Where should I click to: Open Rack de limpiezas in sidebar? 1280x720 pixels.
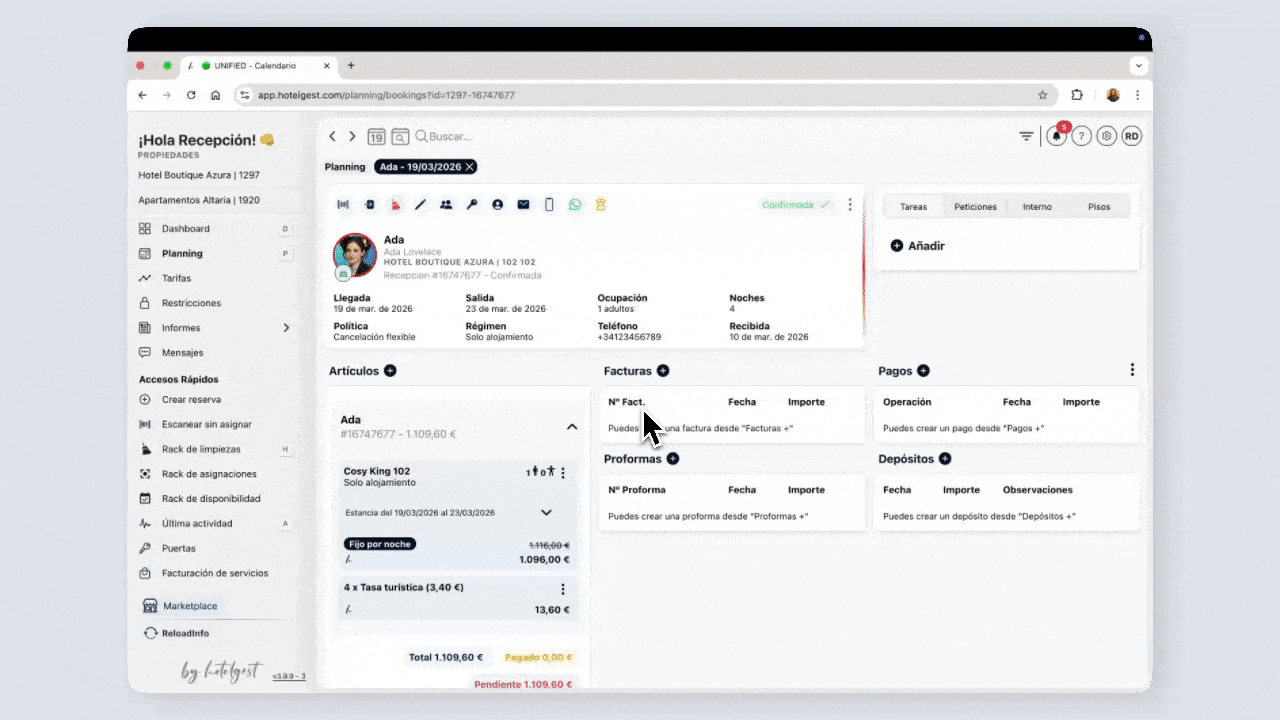201,449
